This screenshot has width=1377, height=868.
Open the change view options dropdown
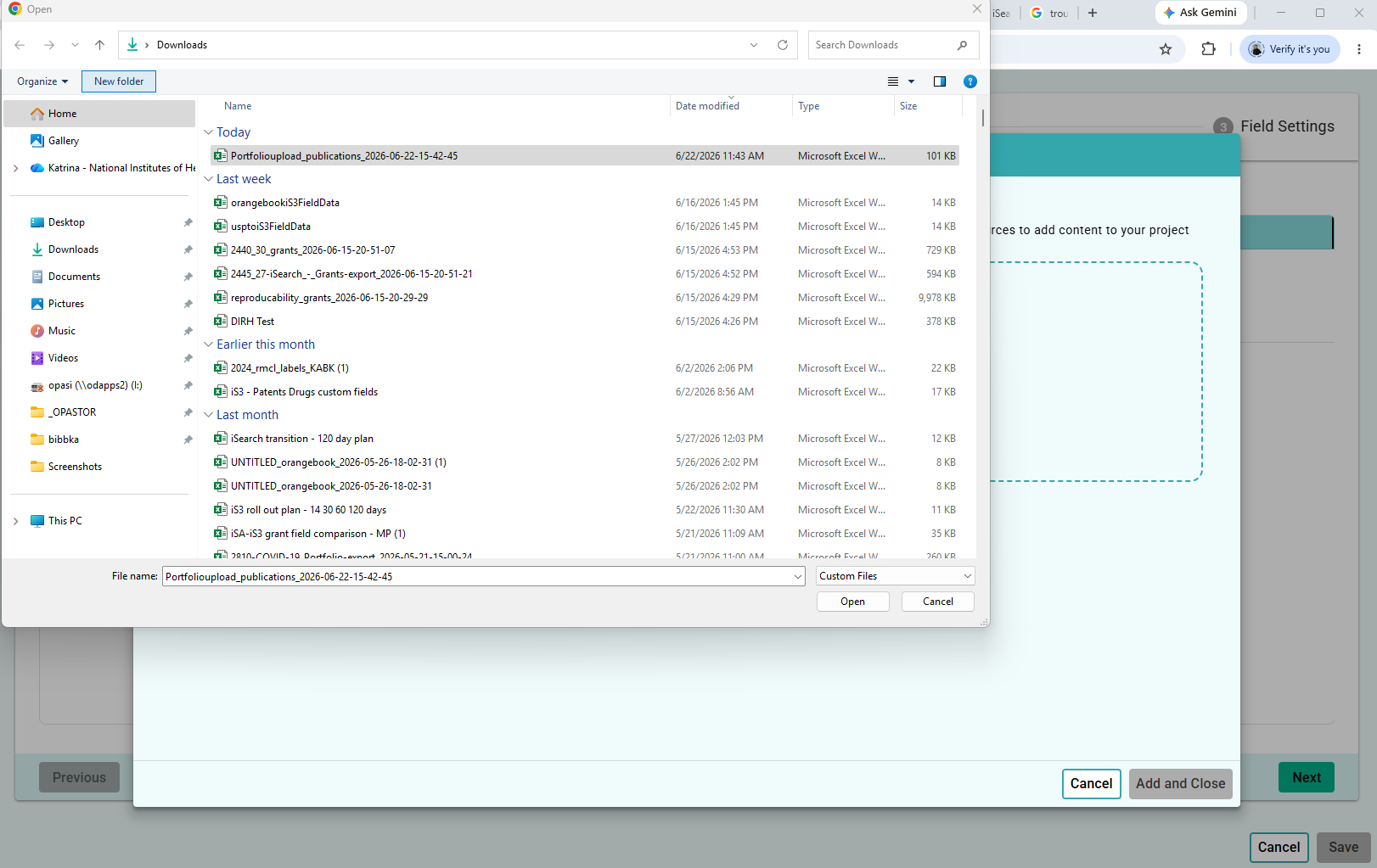point(912,81)
